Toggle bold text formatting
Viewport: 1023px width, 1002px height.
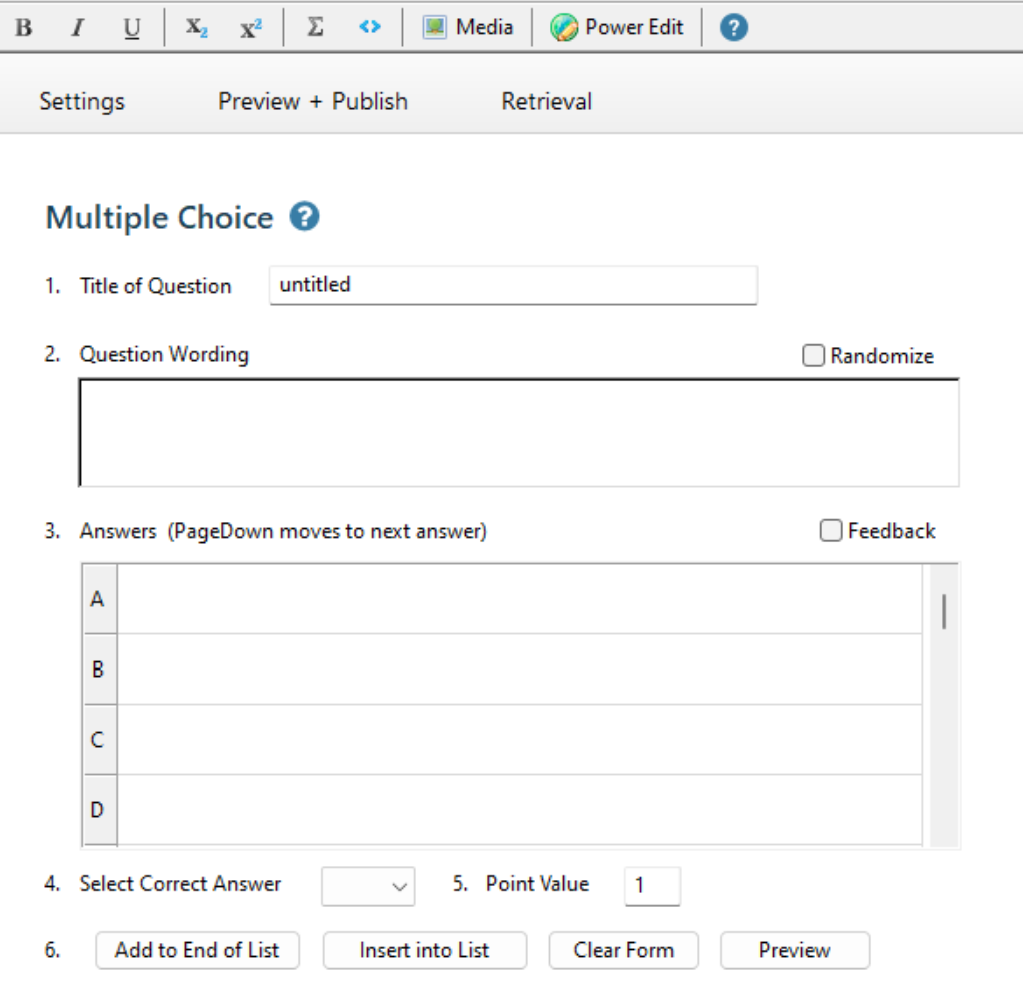pos(24,27)
